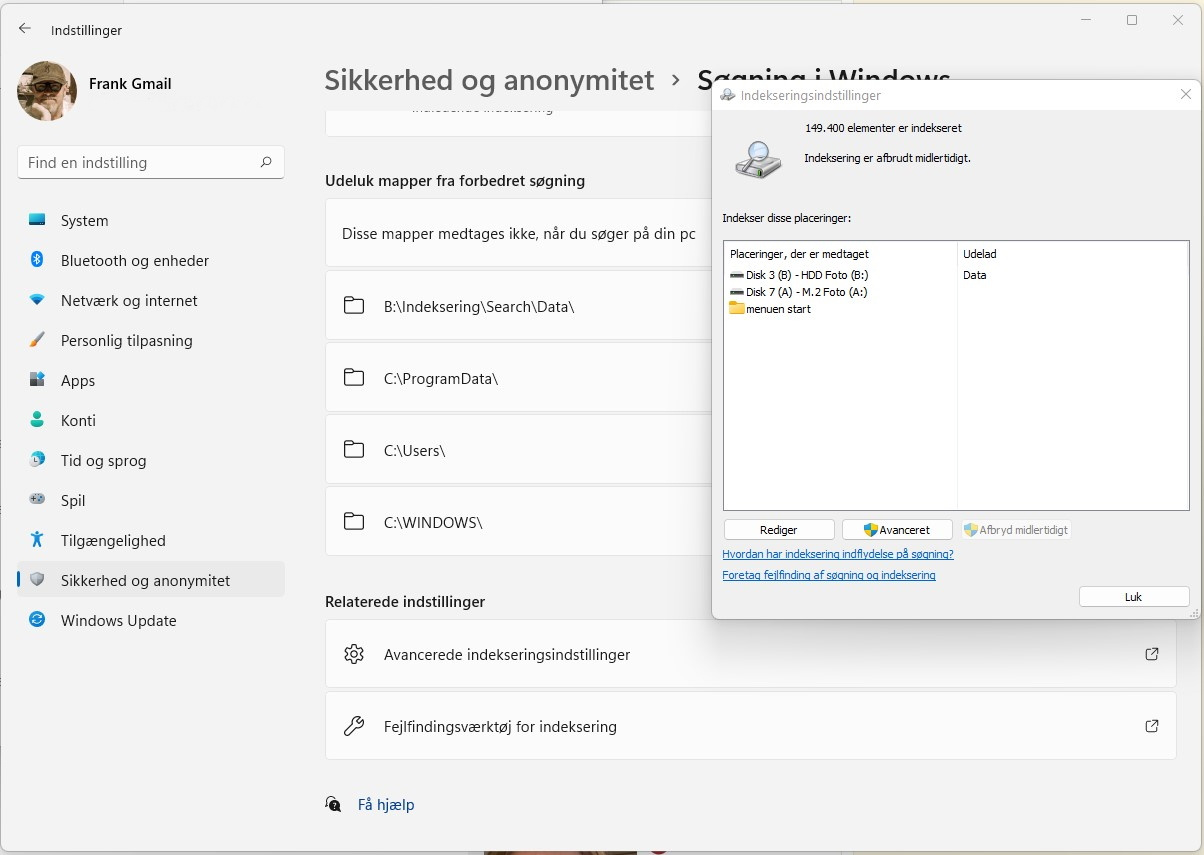
Task: Click the Sikkerhed og anonymitet shield icon
Action: point(37,580)
